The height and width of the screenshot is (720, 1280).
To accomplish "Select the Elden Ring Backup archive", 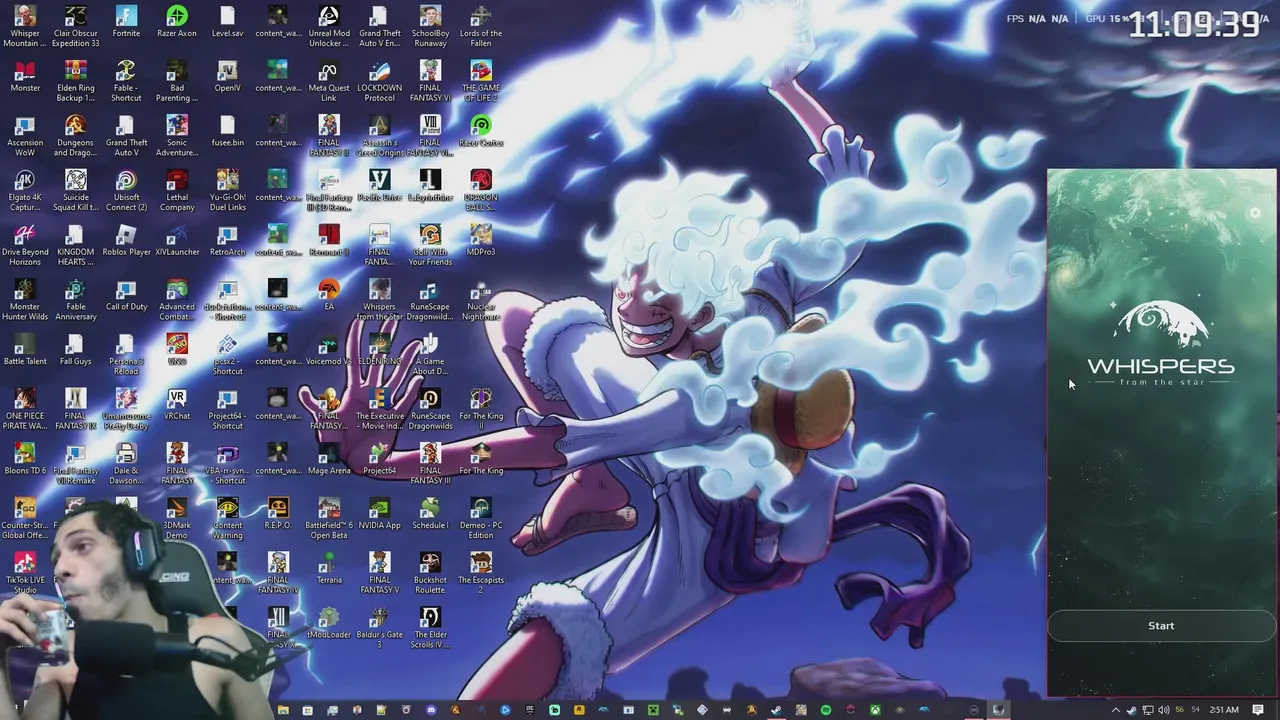I will coord(76,81).
